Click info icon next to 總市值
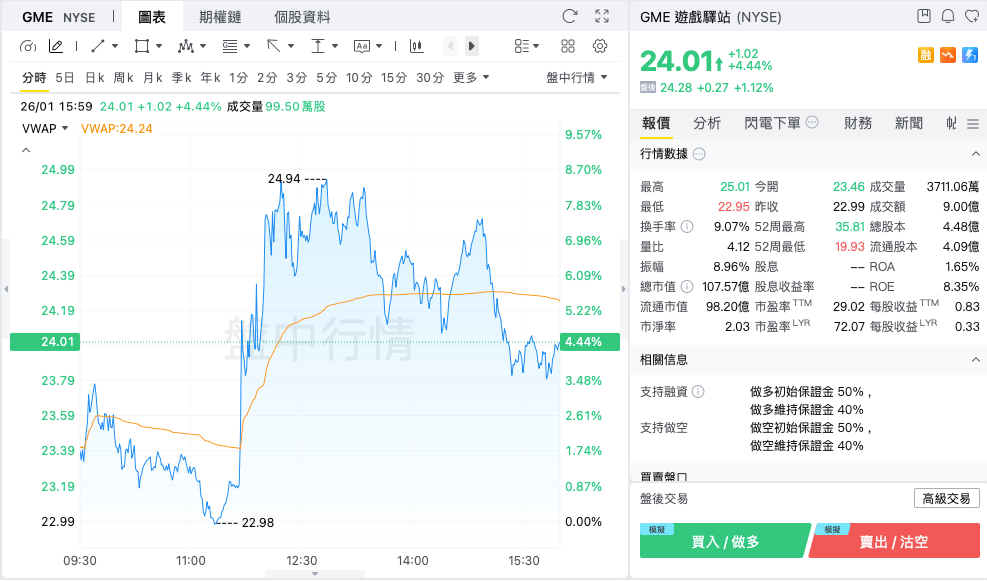 coord(687,286)
